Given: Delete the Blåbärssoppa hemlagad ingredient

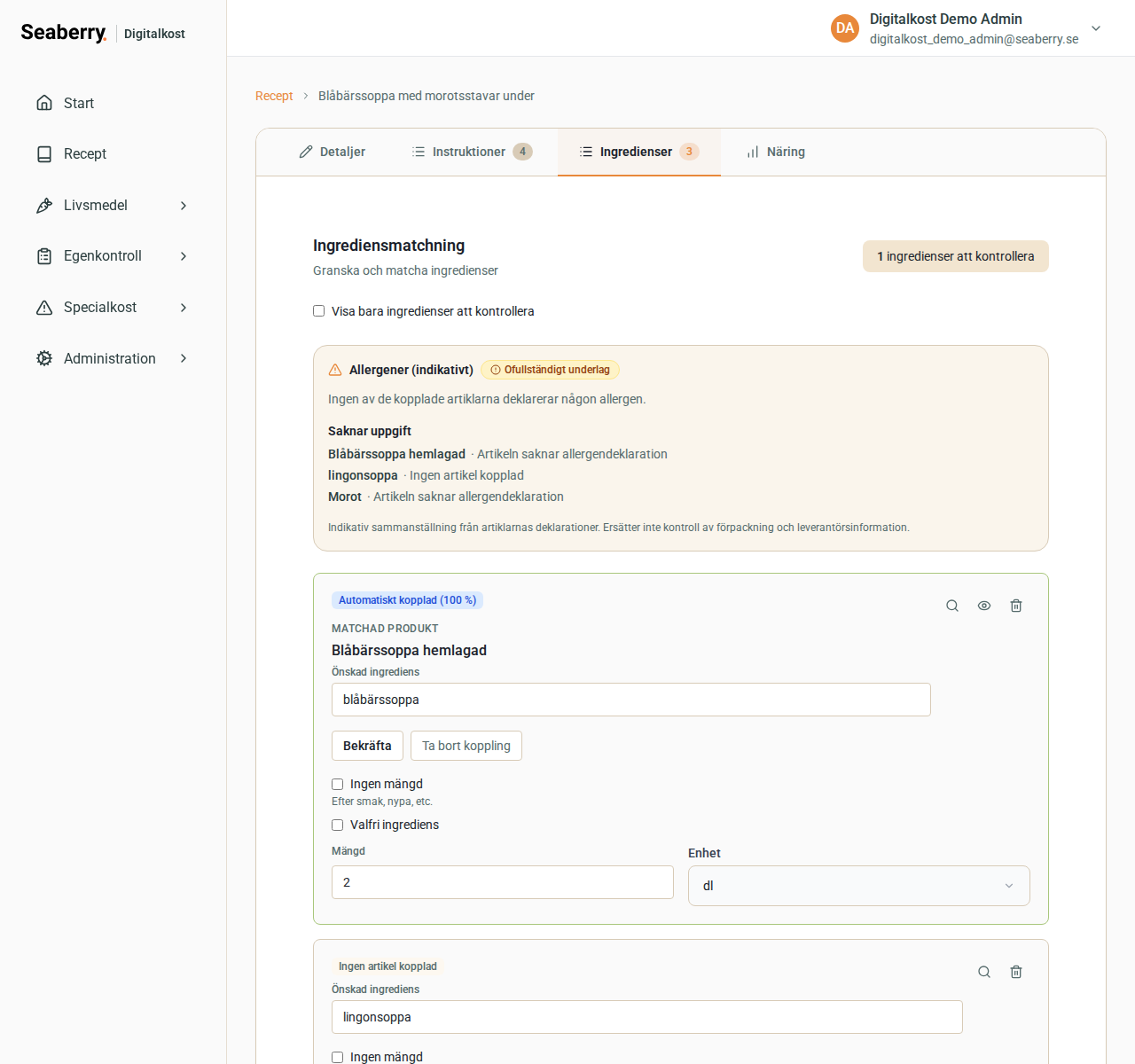Looking at the screenshot, I should point(1016,606).
